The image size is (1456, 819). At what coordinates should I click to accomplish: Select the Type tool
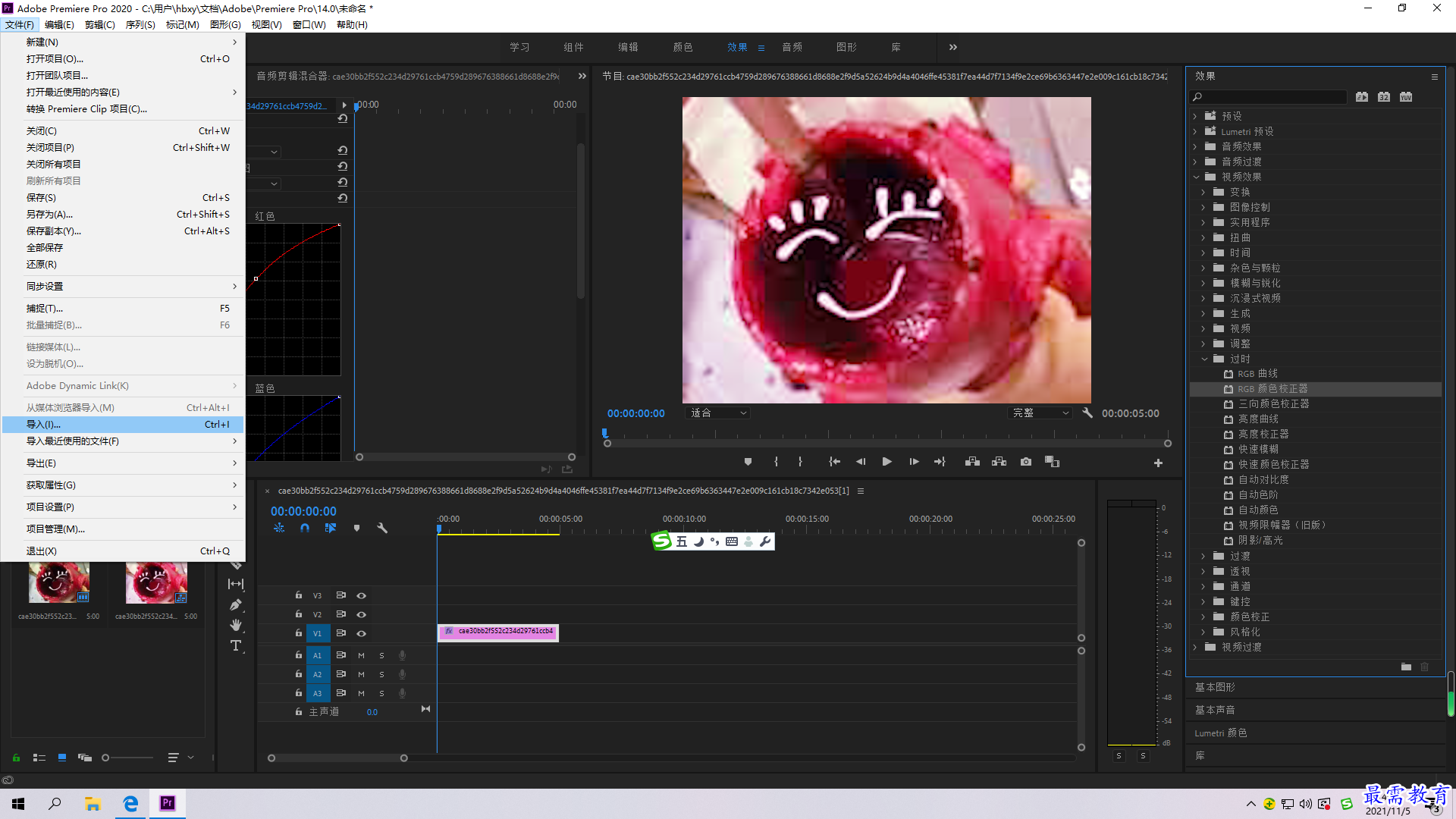[236, 646]
